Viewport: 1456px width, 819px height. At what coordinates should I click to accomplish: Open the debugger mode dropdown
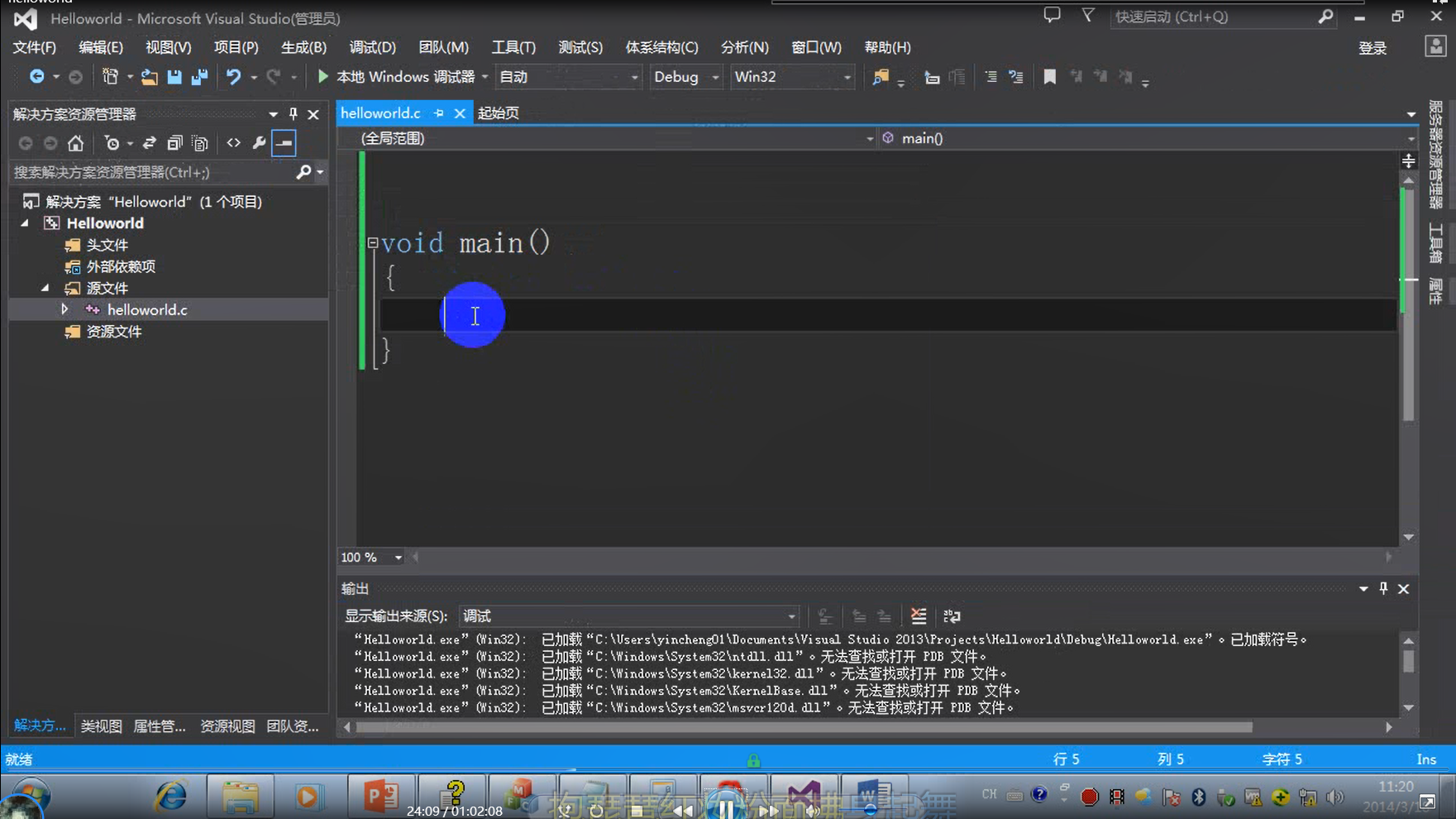(568, 76)
